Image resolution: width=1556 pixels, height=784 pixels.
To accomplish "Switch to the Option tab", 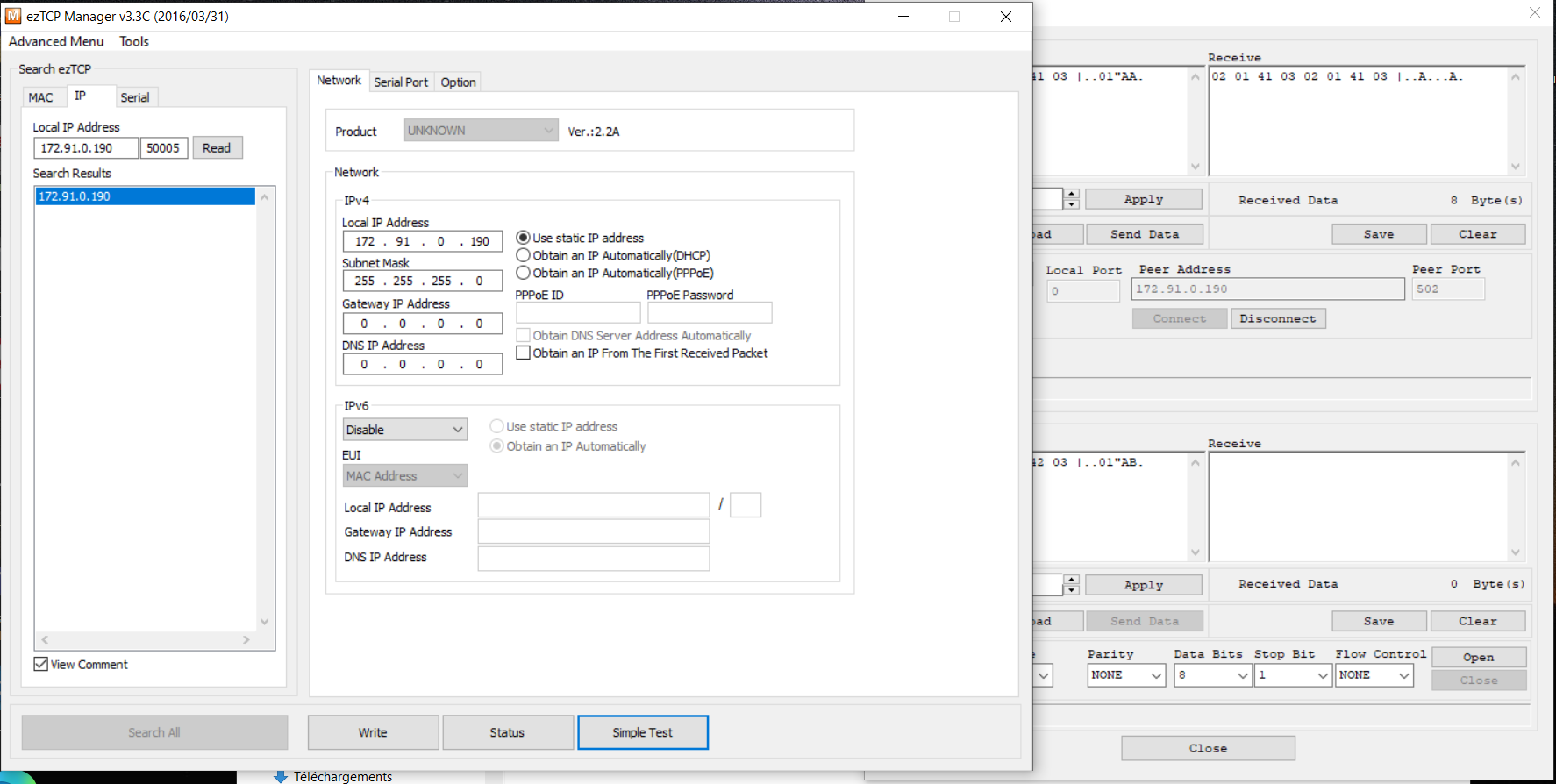I will tap(458, 82).
